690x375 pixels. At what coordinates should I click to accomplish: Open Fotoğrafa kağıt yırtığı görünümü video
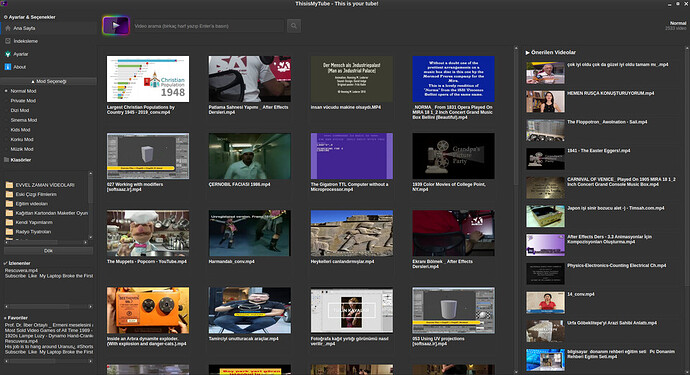[352, 310]
